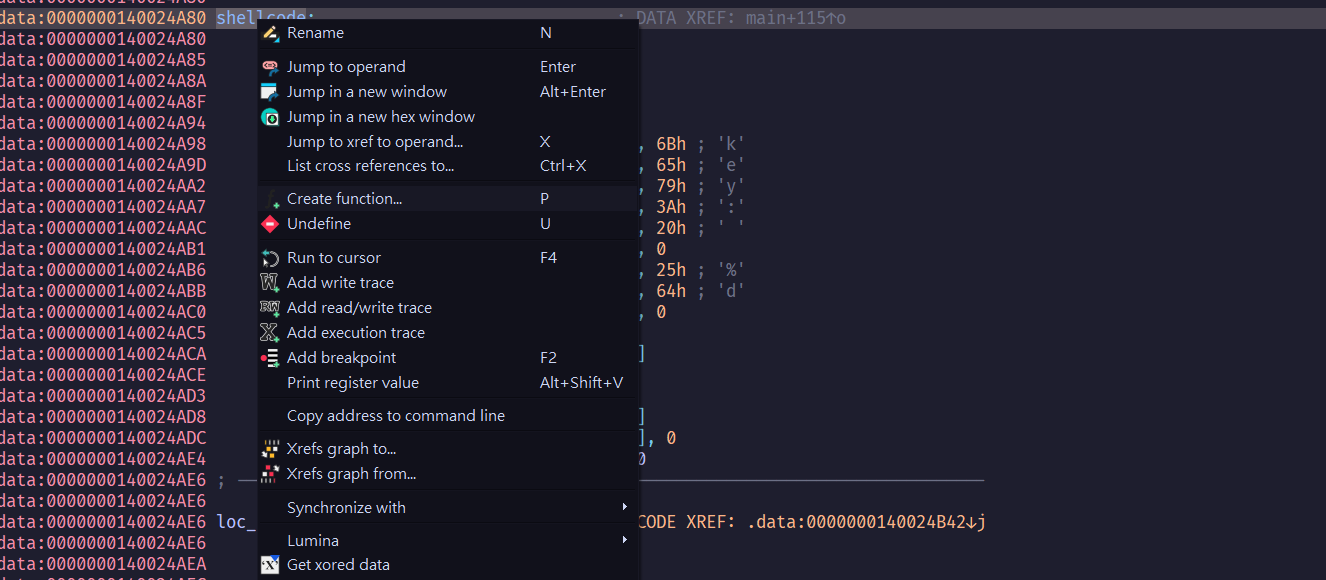
Task: Click the Get xored data icon
Action: (270, 565)
